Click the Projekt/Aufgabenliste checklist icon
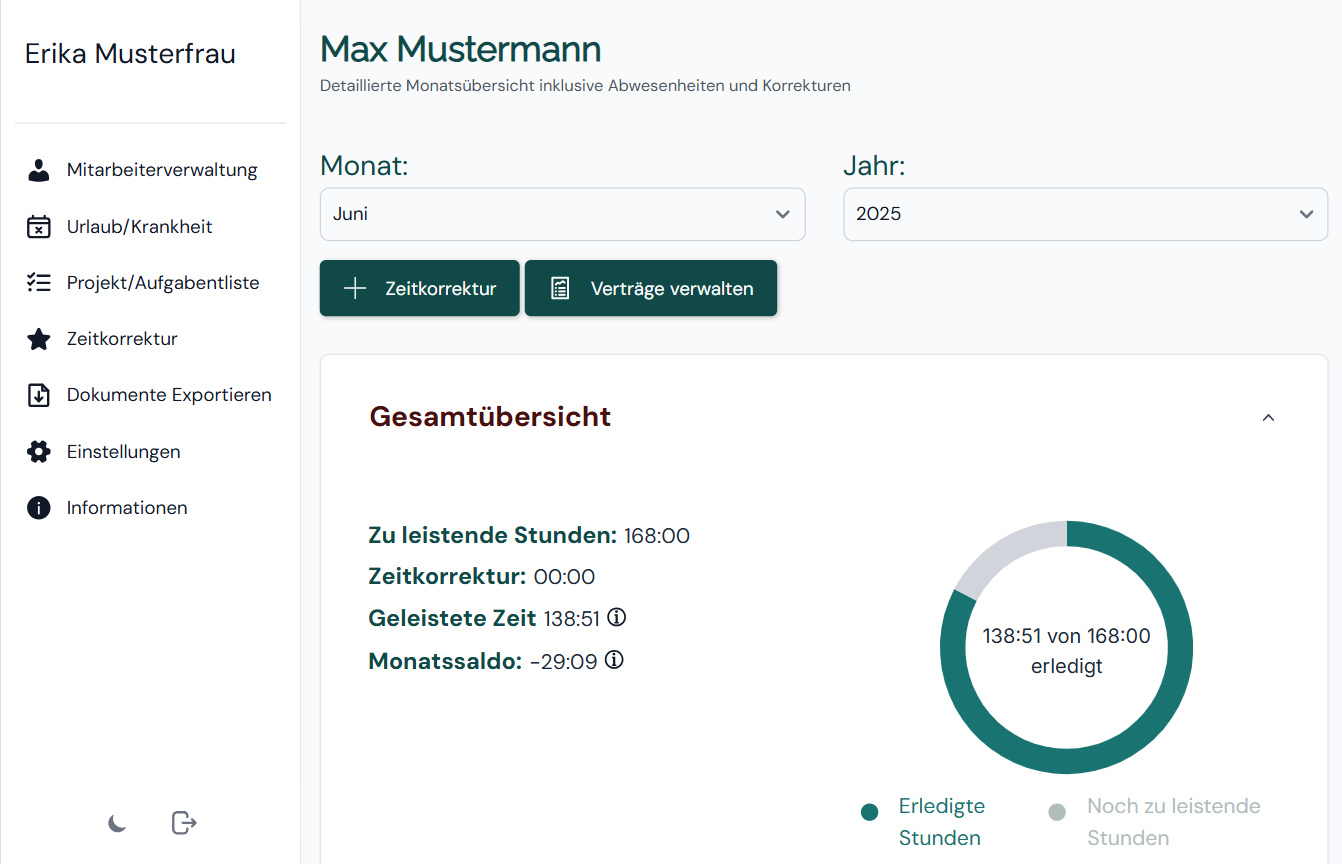This screenshot has height=864, width=1342. point(38,282)
